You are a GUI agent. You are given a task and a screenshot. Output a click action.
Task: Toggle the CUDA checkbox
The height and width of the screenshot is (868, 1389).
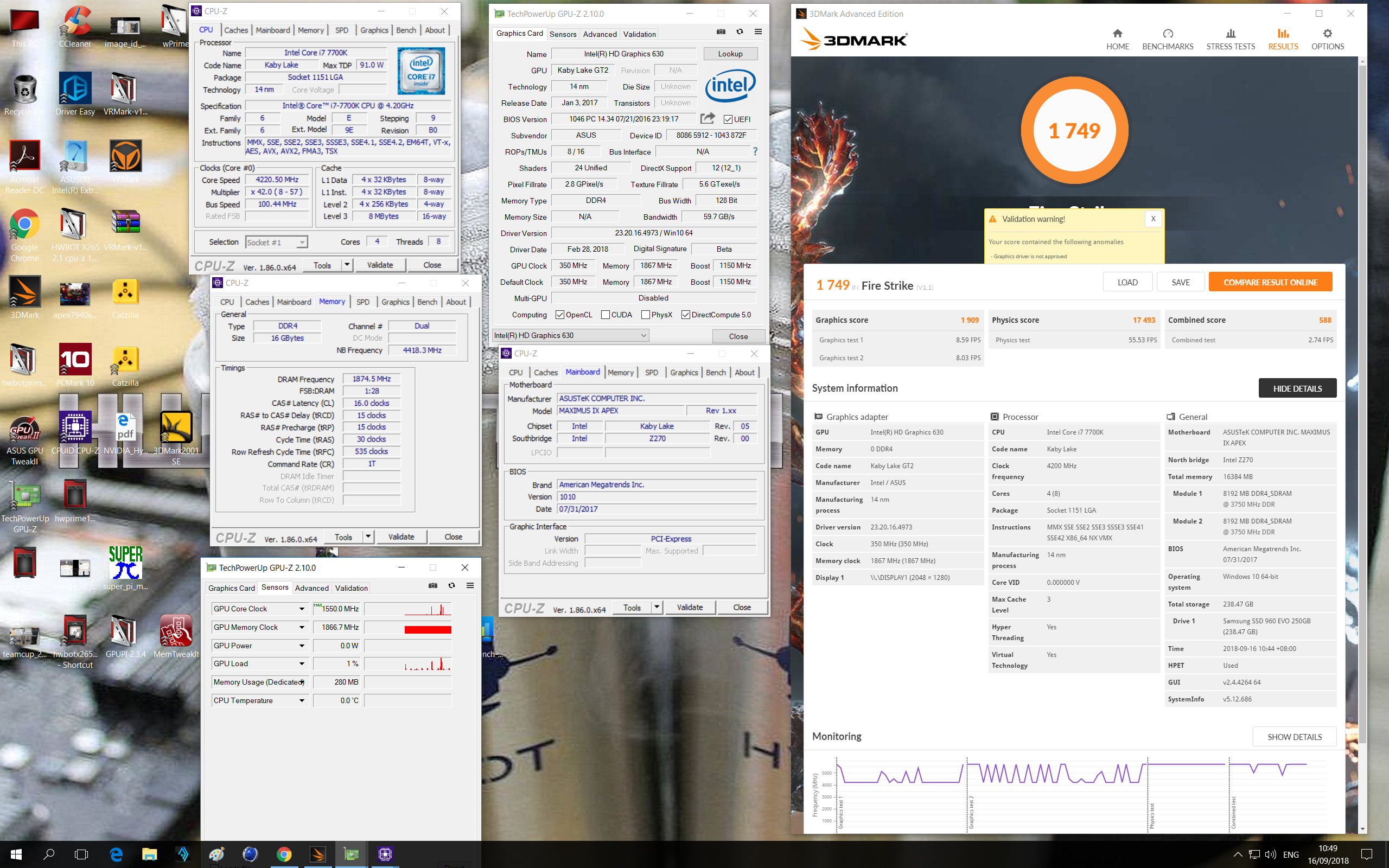[x=606, y=315]
